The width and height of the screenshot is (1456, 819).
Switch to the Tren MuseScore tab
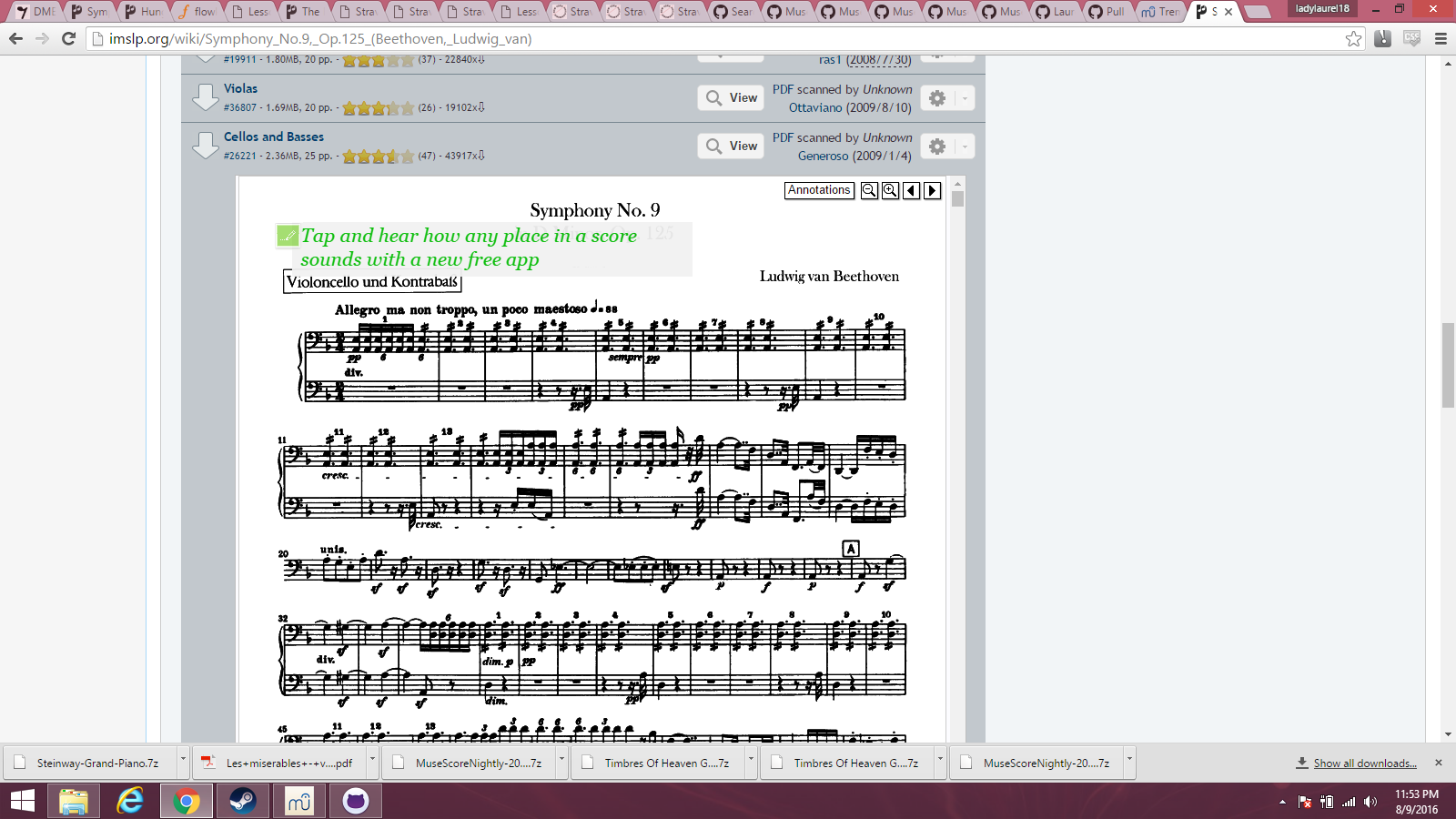point(1161,12)
